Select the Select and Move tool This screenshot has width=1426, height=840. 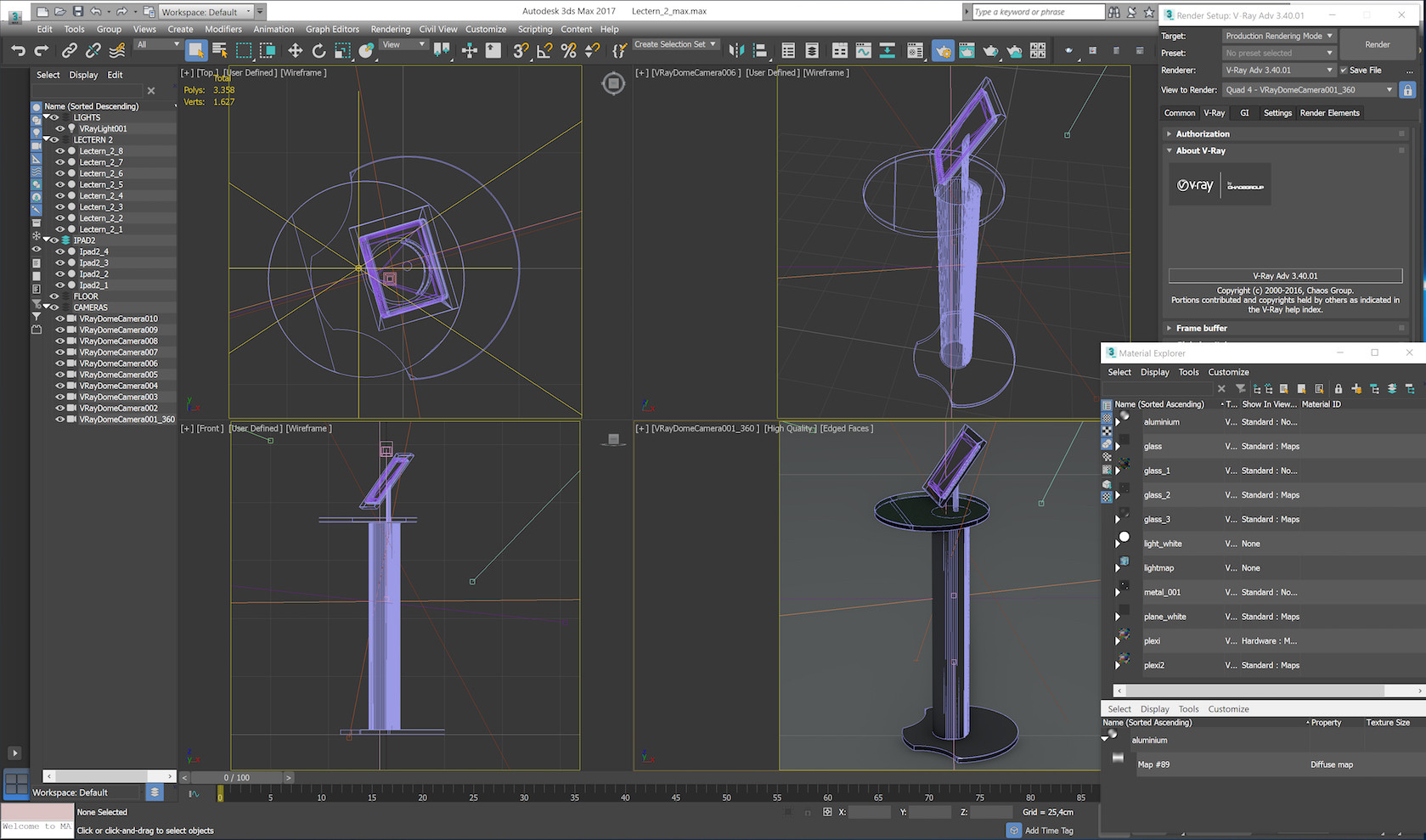tap(296, 50)
